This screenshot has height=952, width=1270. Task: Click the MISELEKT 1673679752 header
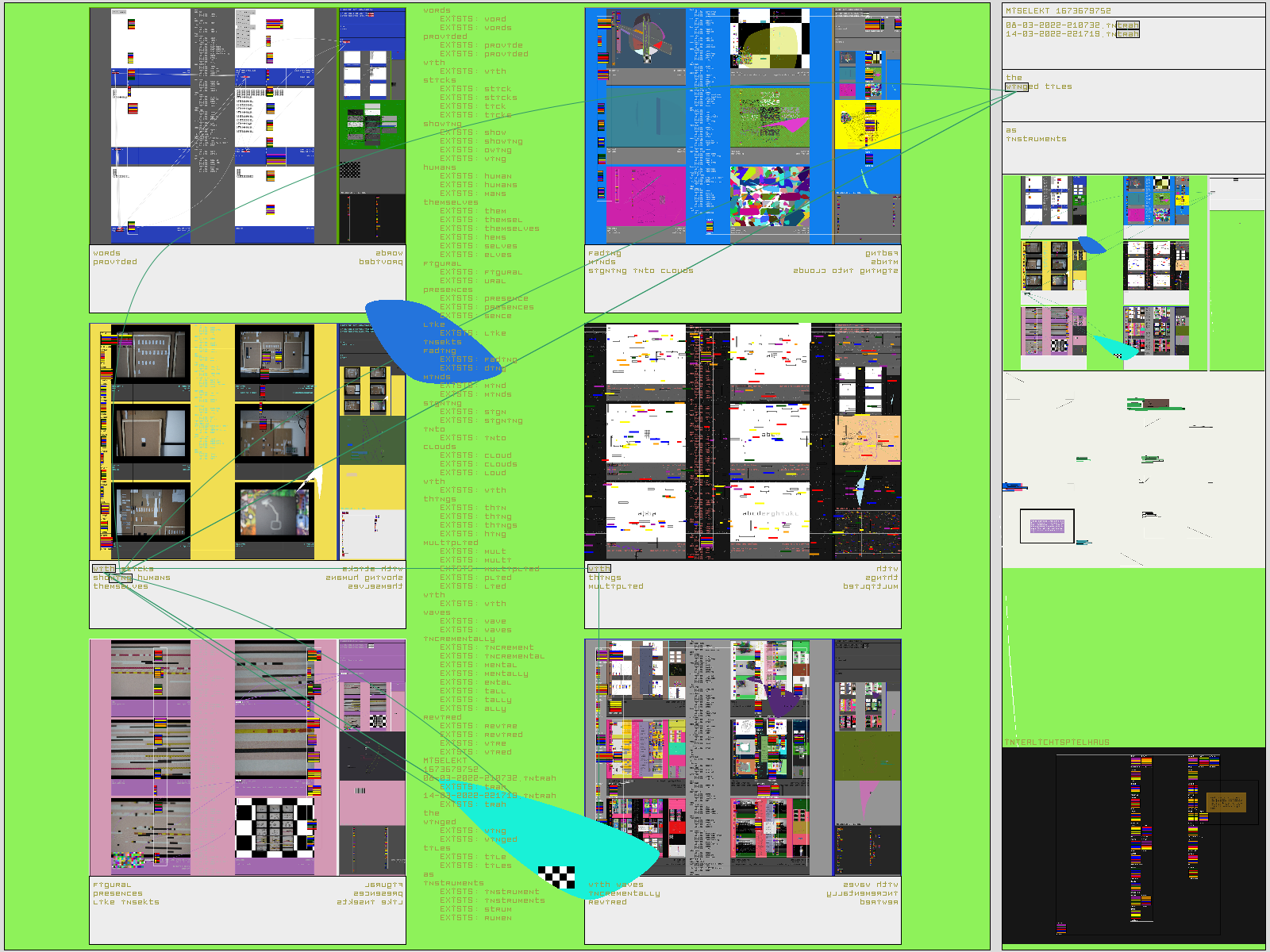coord(1058,11)
